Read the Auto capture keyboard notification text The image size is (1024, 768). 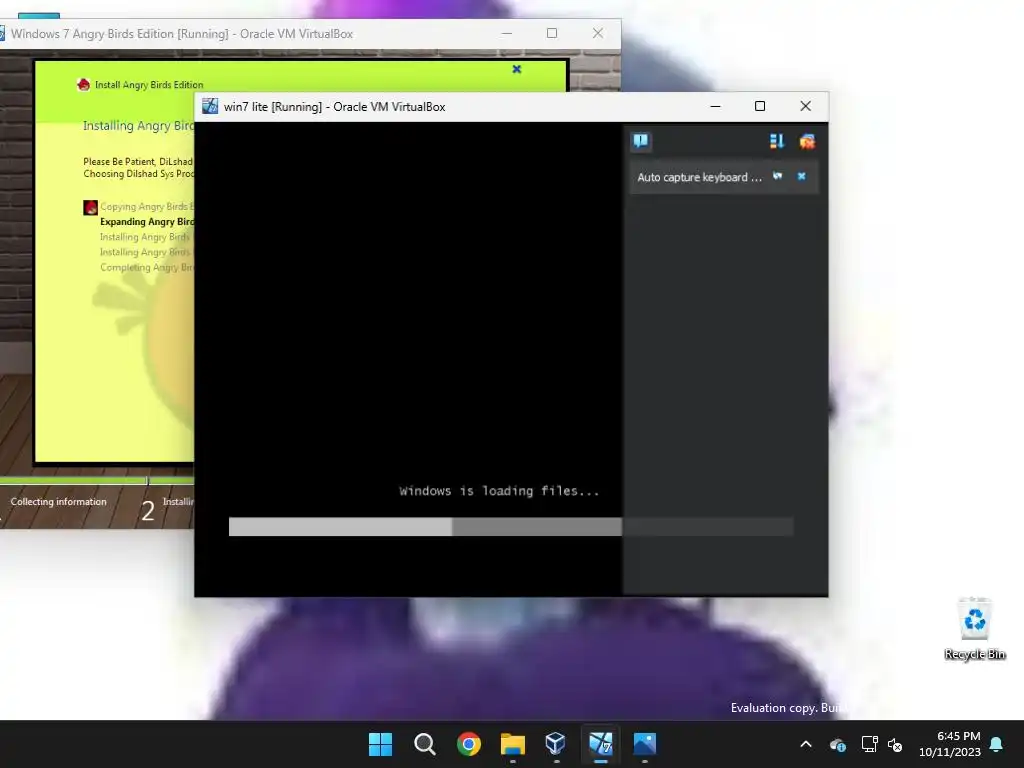[x=699, y=177]
